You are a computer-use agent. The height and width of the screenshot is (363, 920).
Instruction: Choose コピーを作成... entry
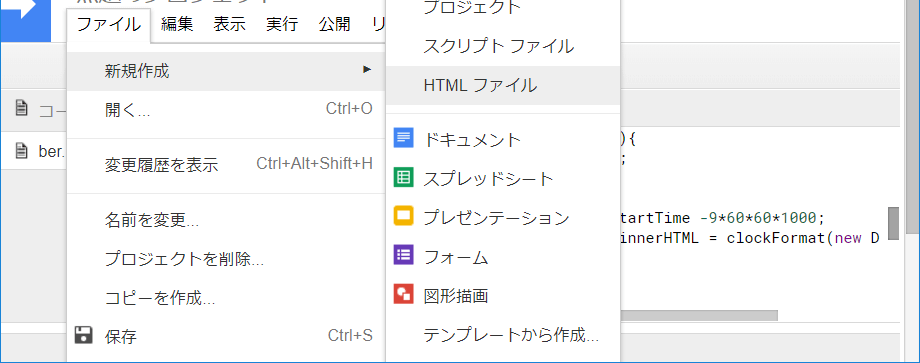pos(226,298)
